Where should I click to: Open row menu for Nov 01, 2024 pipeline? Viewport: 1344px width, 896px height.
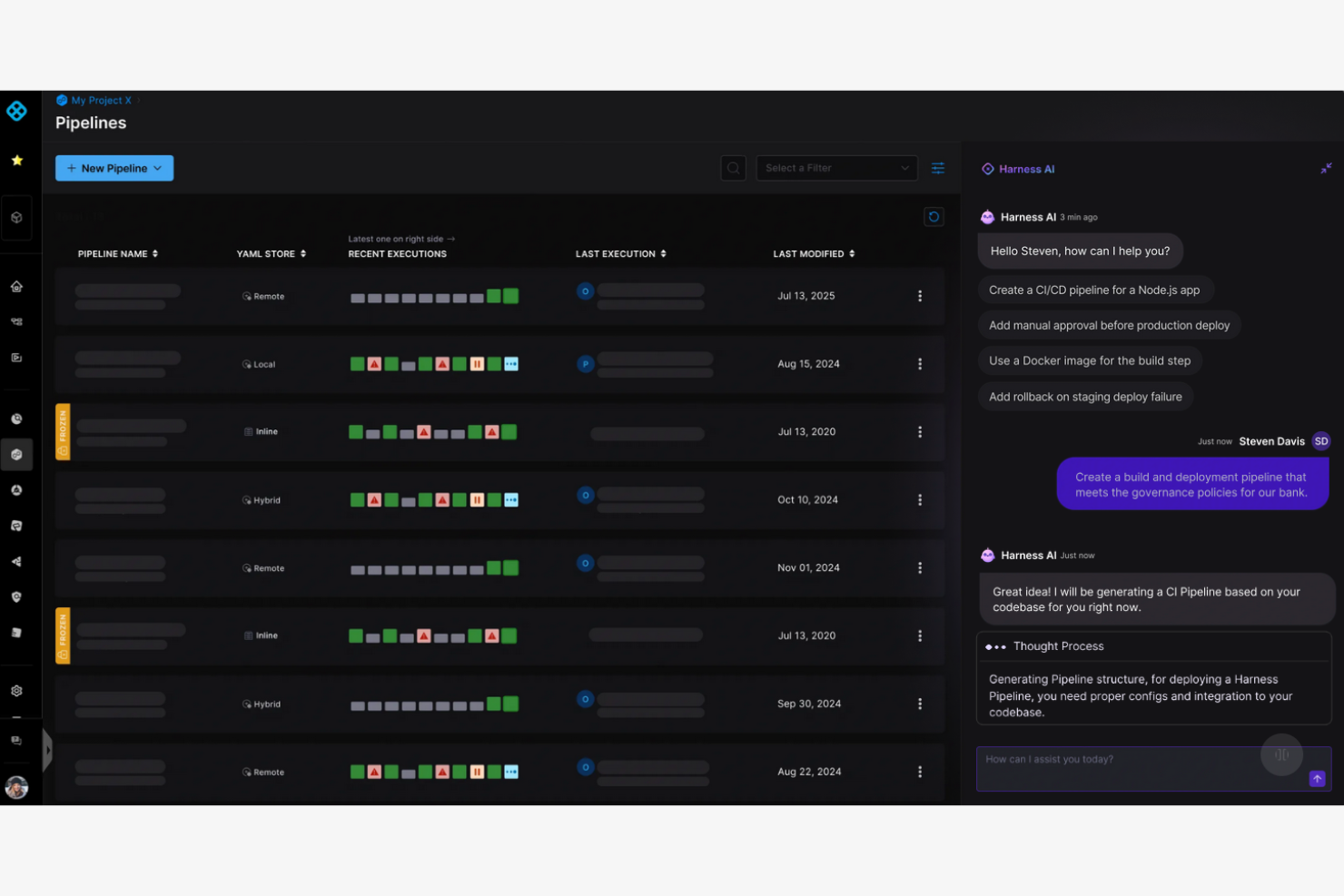920,568
